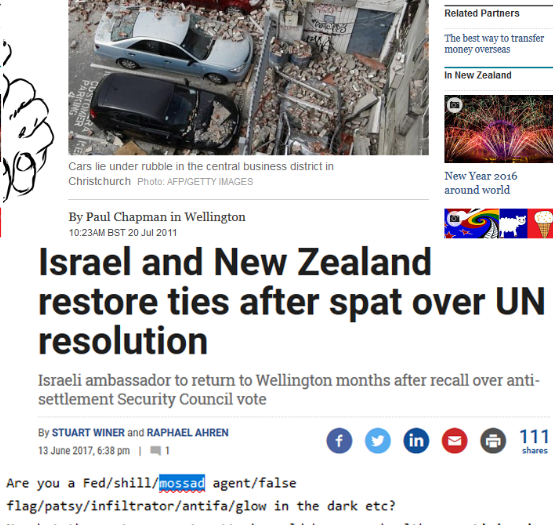Image resolution: width=553 pixels, height=525 pixels.
Task: Open author Raphael Ahren's page
Action: tap(188, 433)
